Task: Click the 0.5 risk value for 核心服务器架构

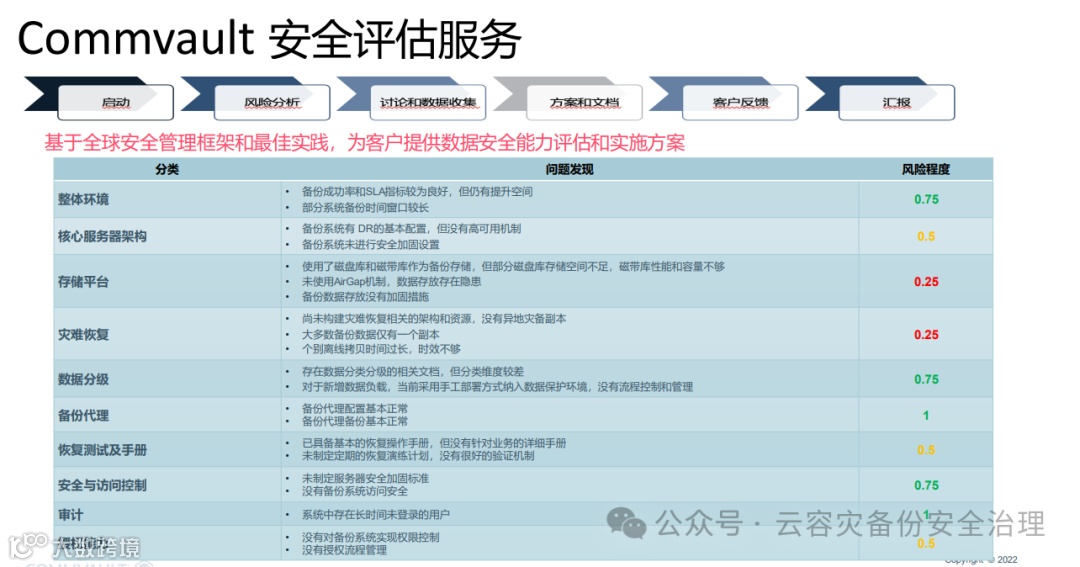Action: tap(926, 236)
